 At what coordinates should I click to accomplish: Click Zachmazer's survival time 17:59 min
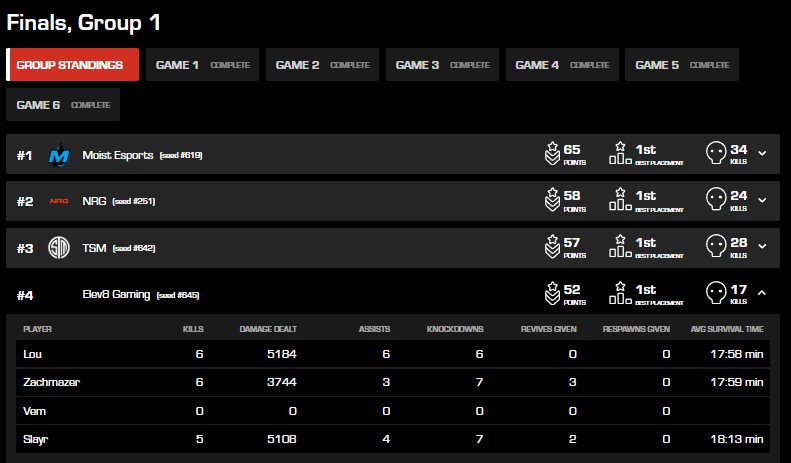[x=737, y=382]
